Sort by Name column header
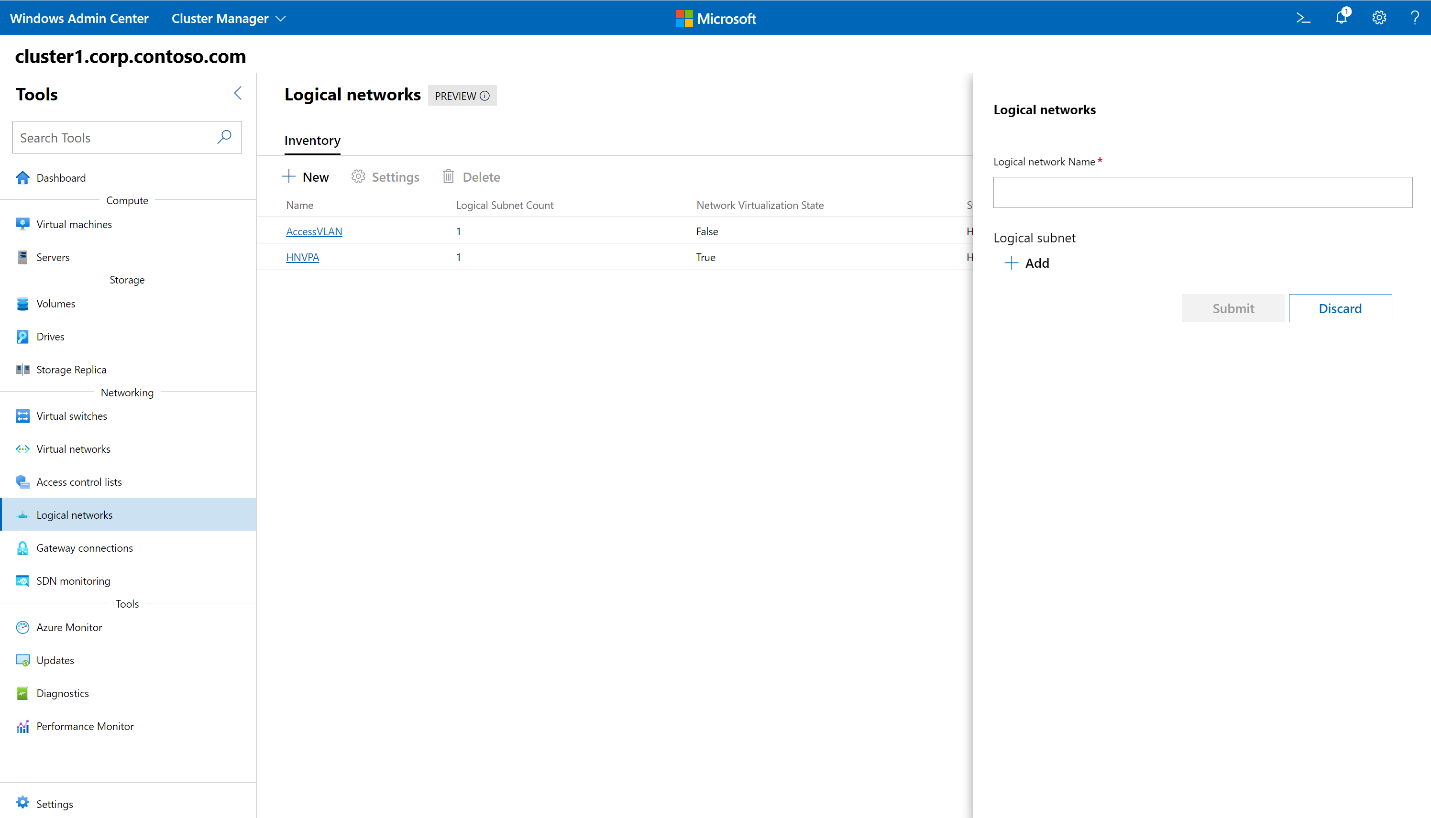Viewport: 1431px width, 818px height. 300,205
